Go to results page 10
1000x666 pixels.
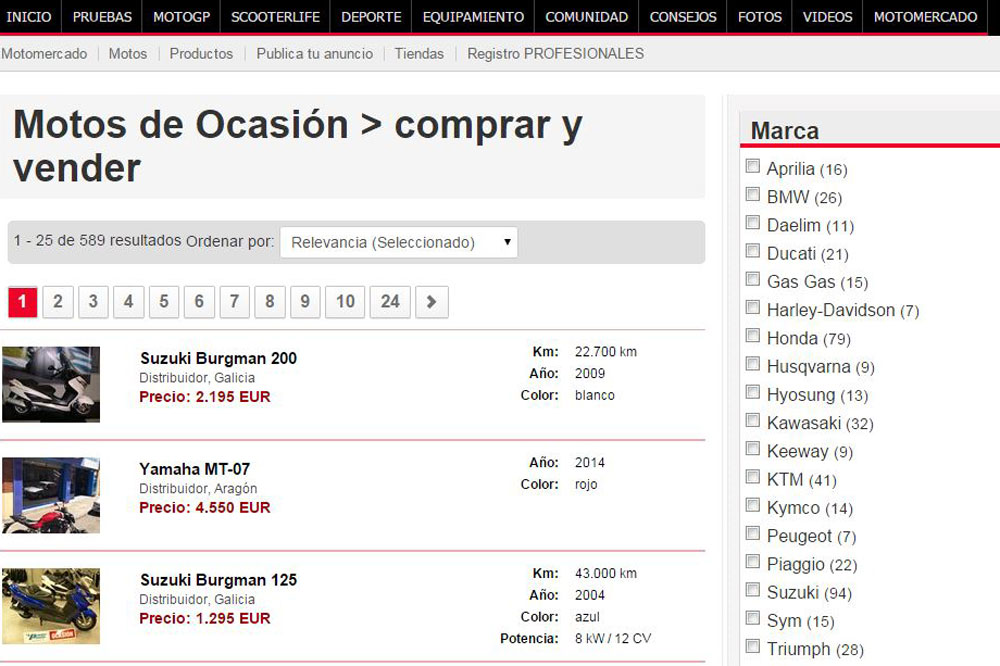coord(345,302)
